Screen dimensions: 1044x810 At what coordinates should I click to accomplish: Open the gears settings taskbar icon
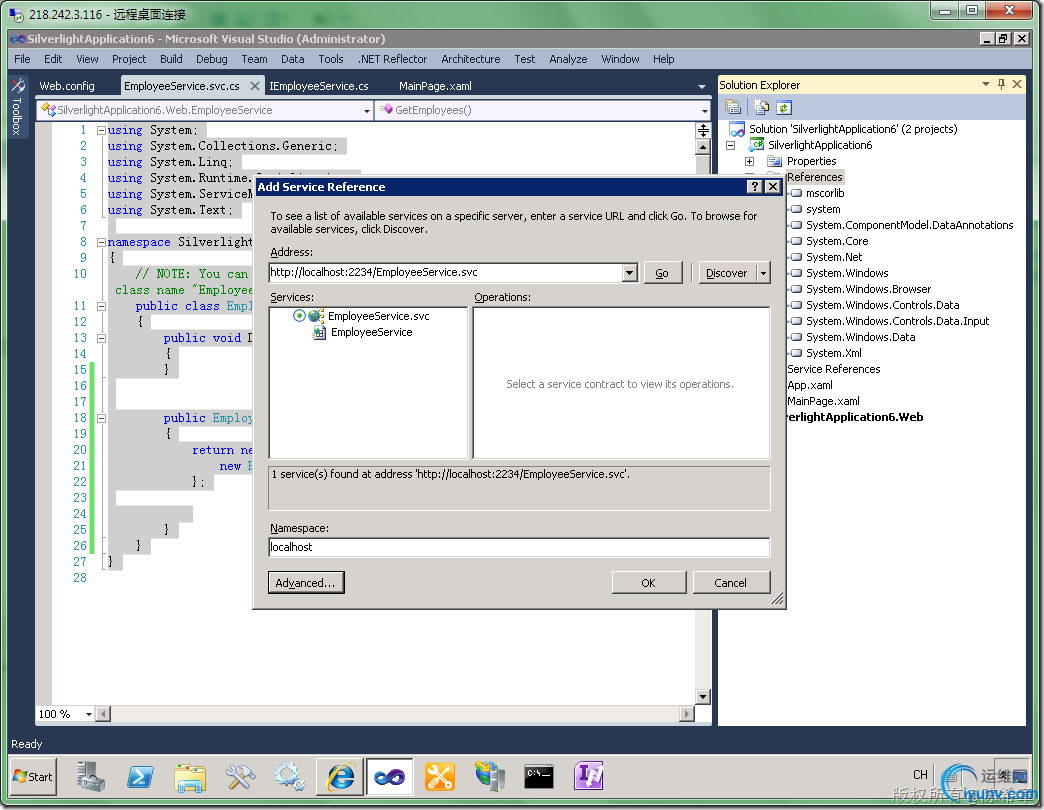coord(290,776)
